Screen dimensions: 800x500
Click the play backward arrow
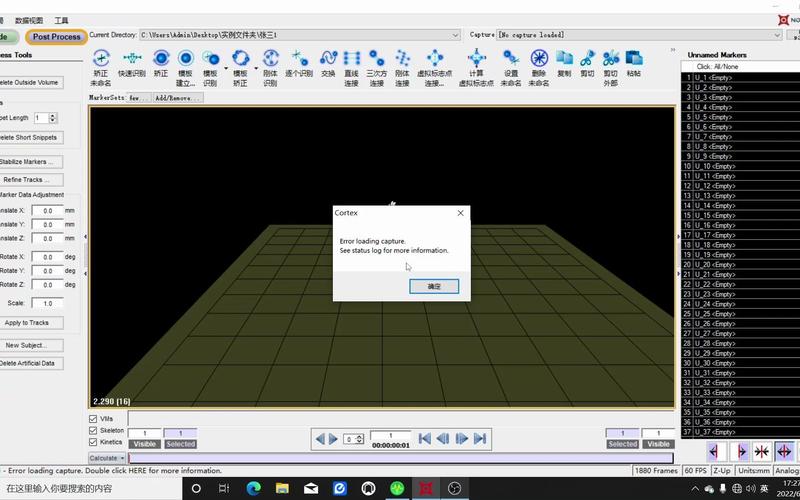(320, 439)
